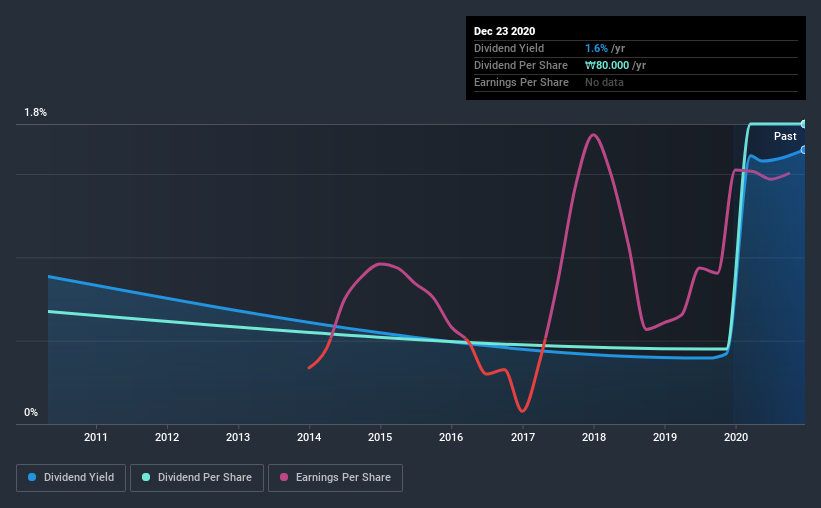Click the pink Earnings Per Share legend dot
The image size is (821, 508).
pos(284,477)
